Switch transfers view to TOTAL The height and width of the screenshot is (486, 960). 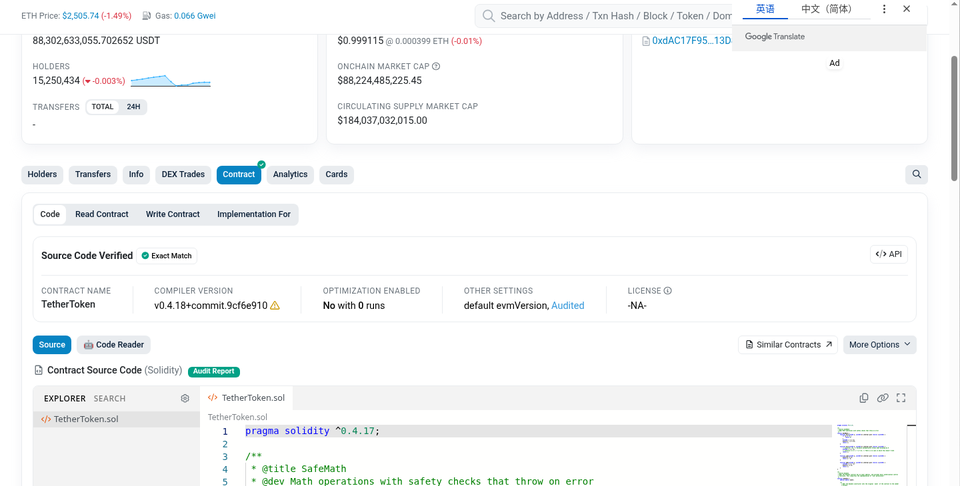102,107
